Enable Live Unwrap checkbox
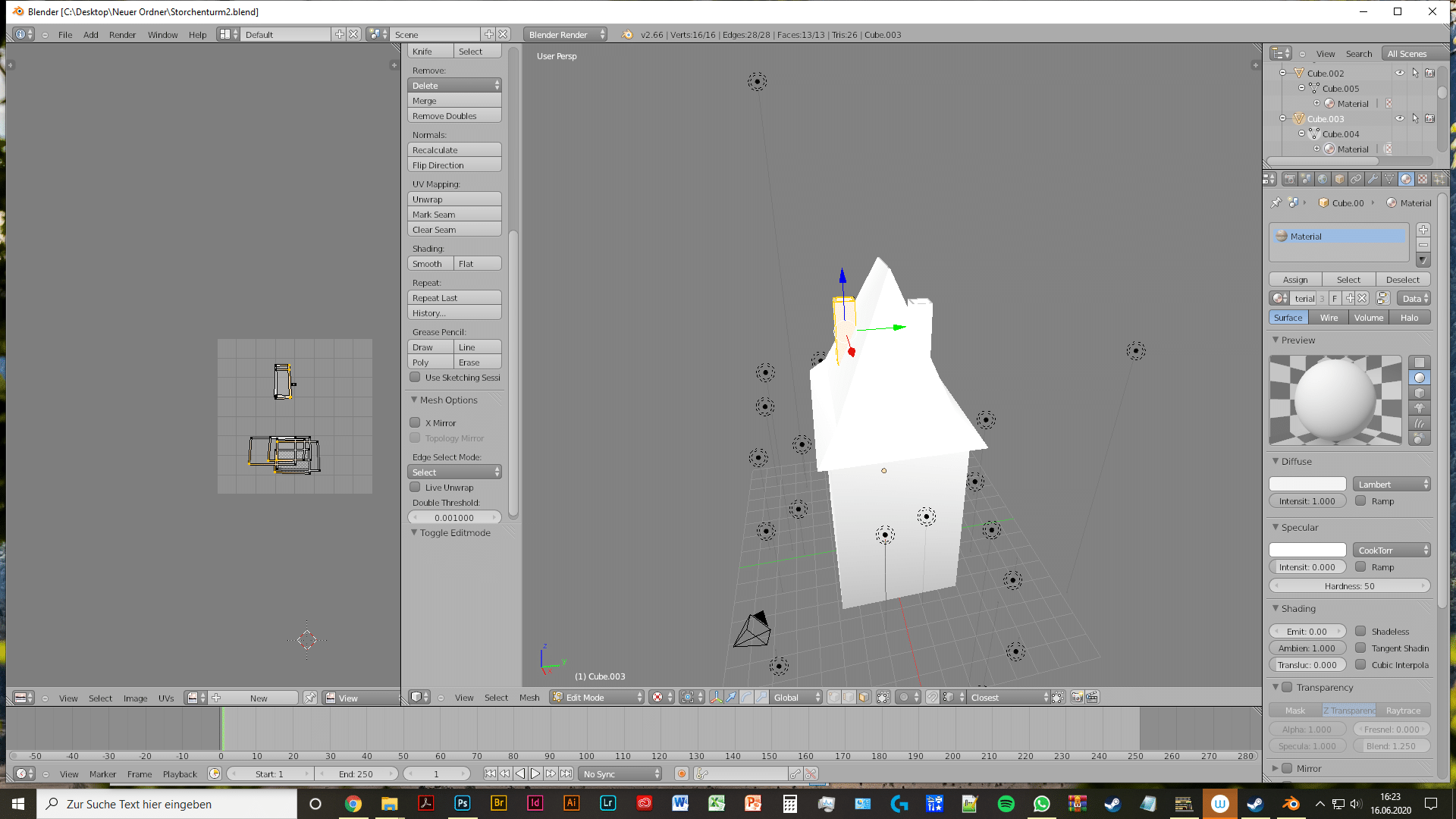This screenshot has width=1456, height=819. click(x=415, y=487)
